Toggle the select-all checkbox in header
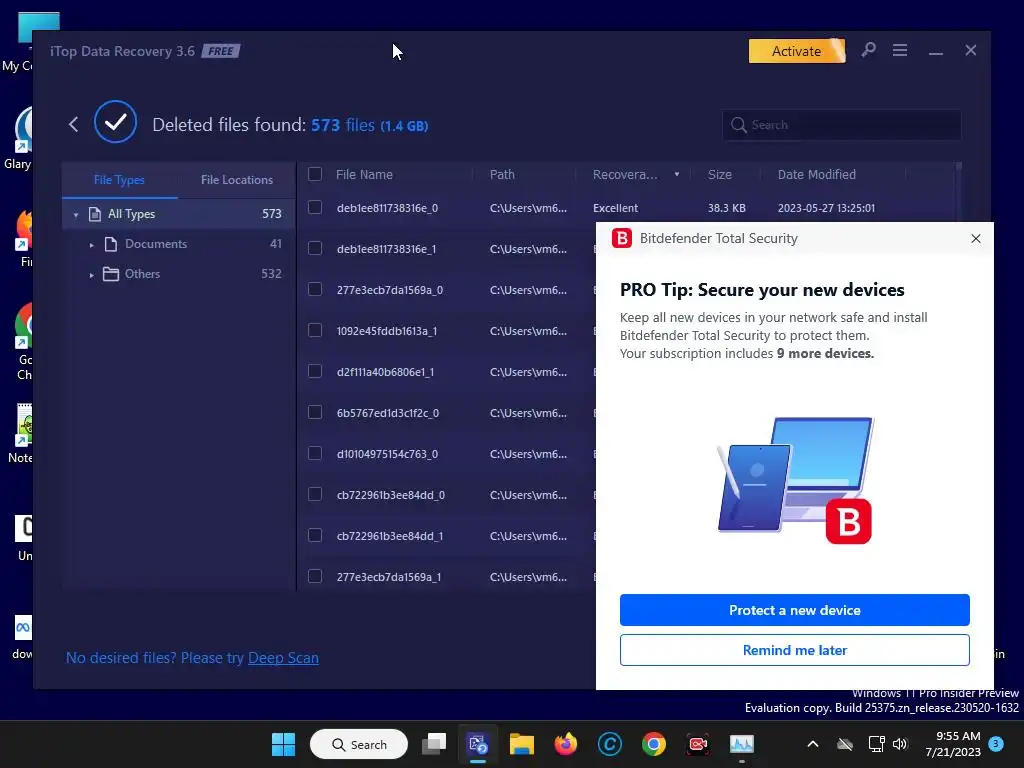1024x768 pixels. (x=315, y=174)
